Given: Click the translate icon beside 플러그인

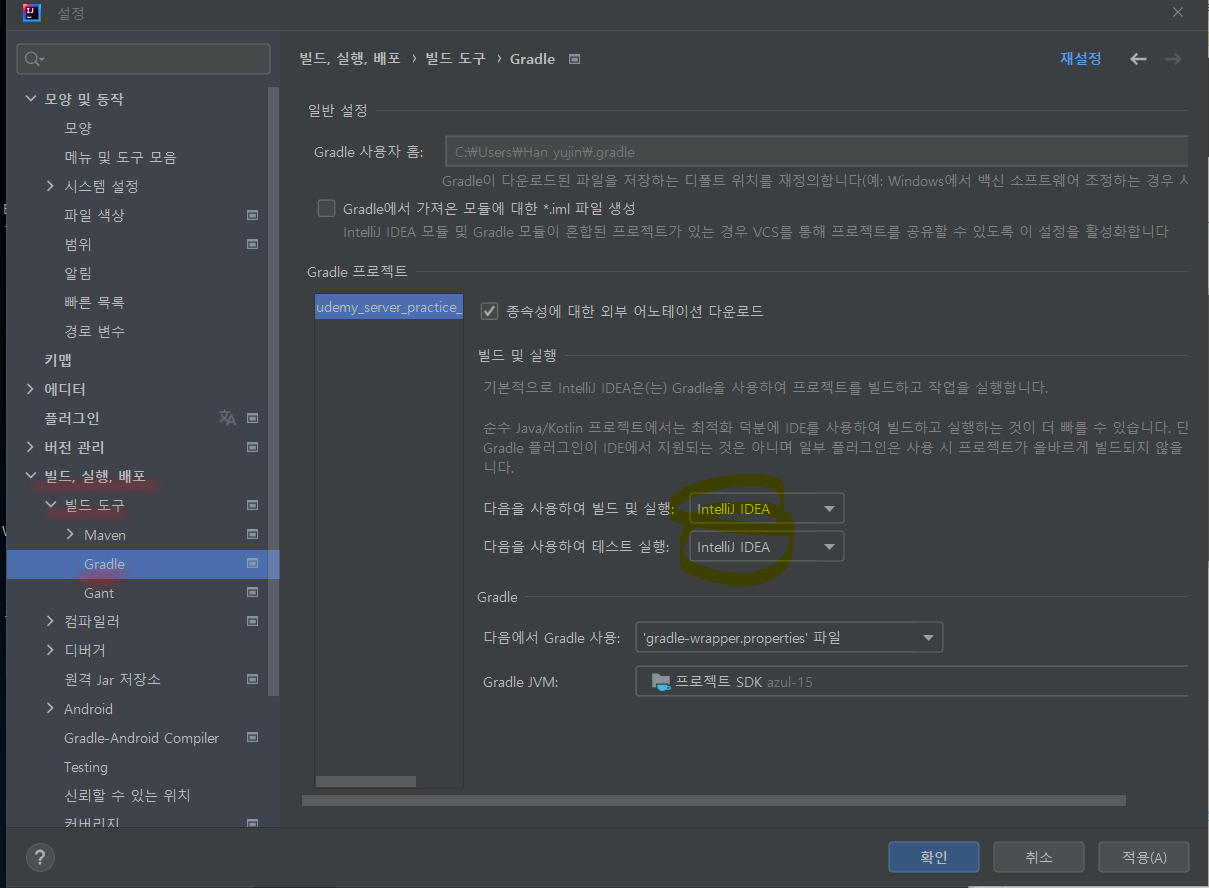Looking at the screenshot, I should click(228, 418).
